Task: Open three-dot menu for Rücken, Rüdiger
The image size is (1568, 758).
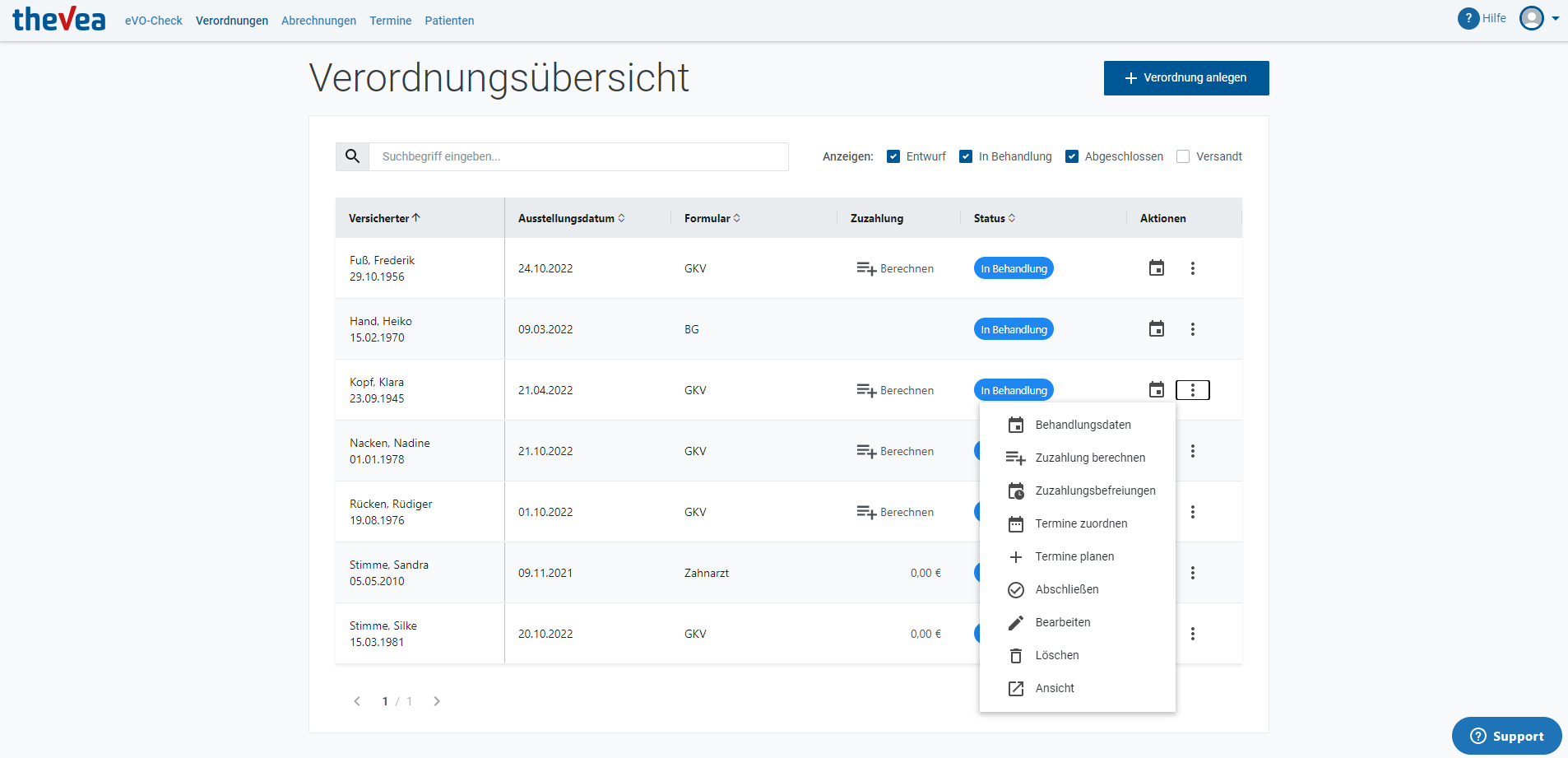Action: coord(1193,512)
